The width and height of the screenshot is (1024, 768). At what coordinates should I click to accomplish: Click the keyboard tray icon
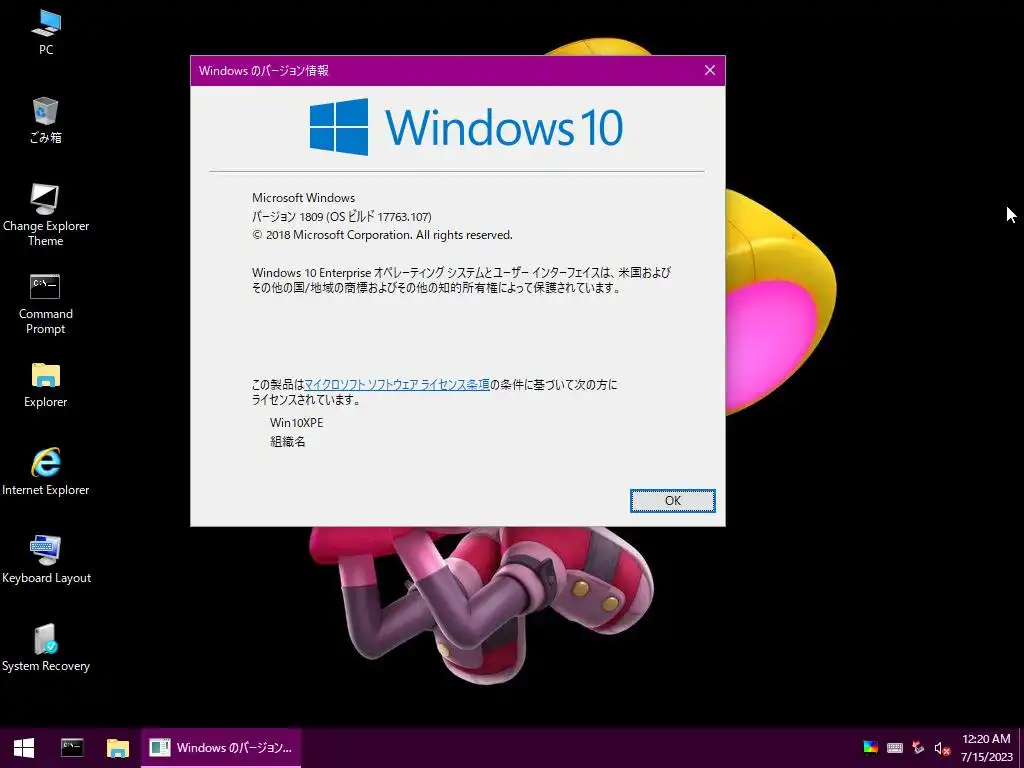[x=895, y=748]
